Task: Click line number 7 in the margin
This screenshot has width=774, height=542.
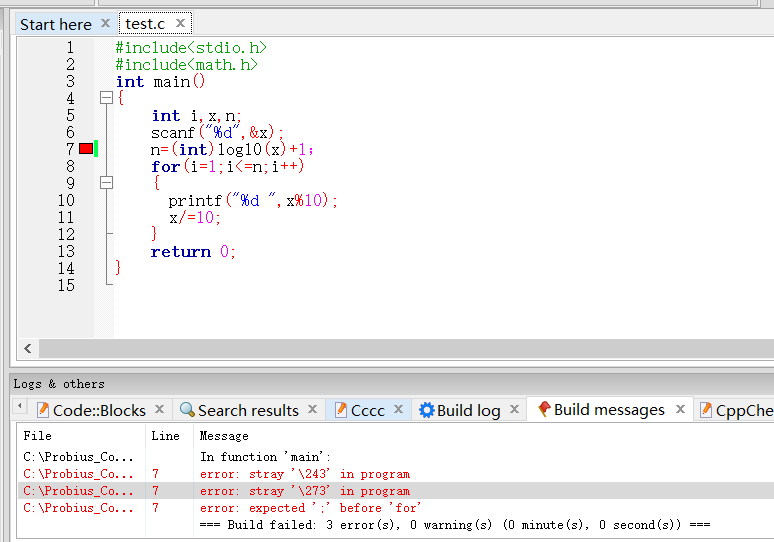Action: (70, 149)
